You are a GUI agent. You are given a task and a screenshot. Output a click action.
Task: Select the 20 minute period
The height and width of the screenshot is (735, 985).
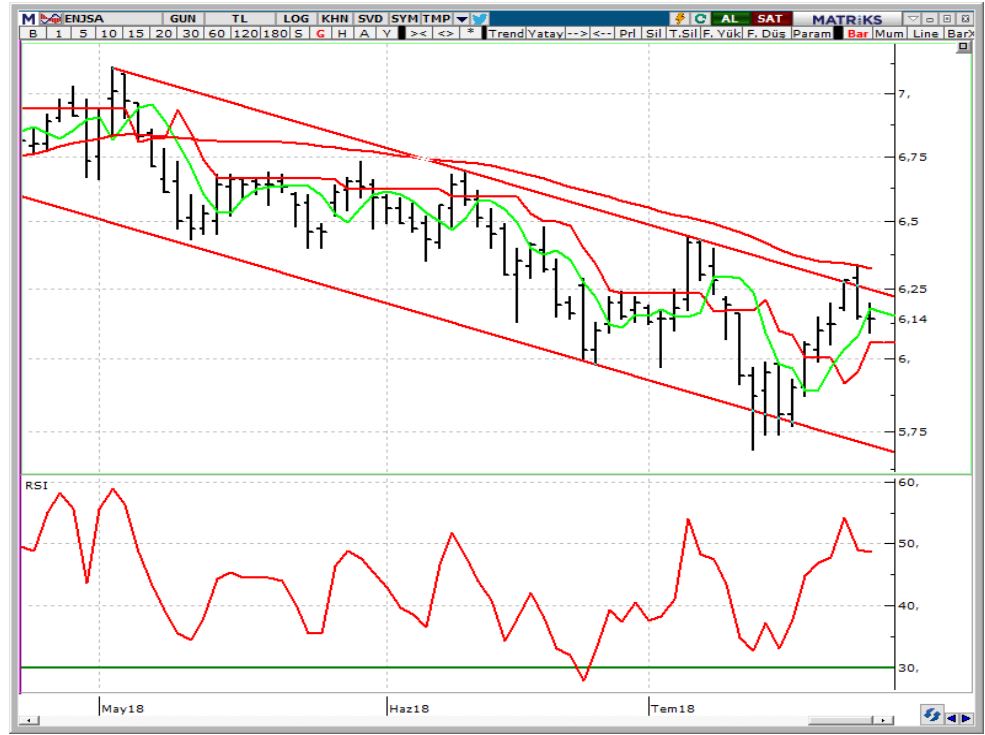(163, 33)
